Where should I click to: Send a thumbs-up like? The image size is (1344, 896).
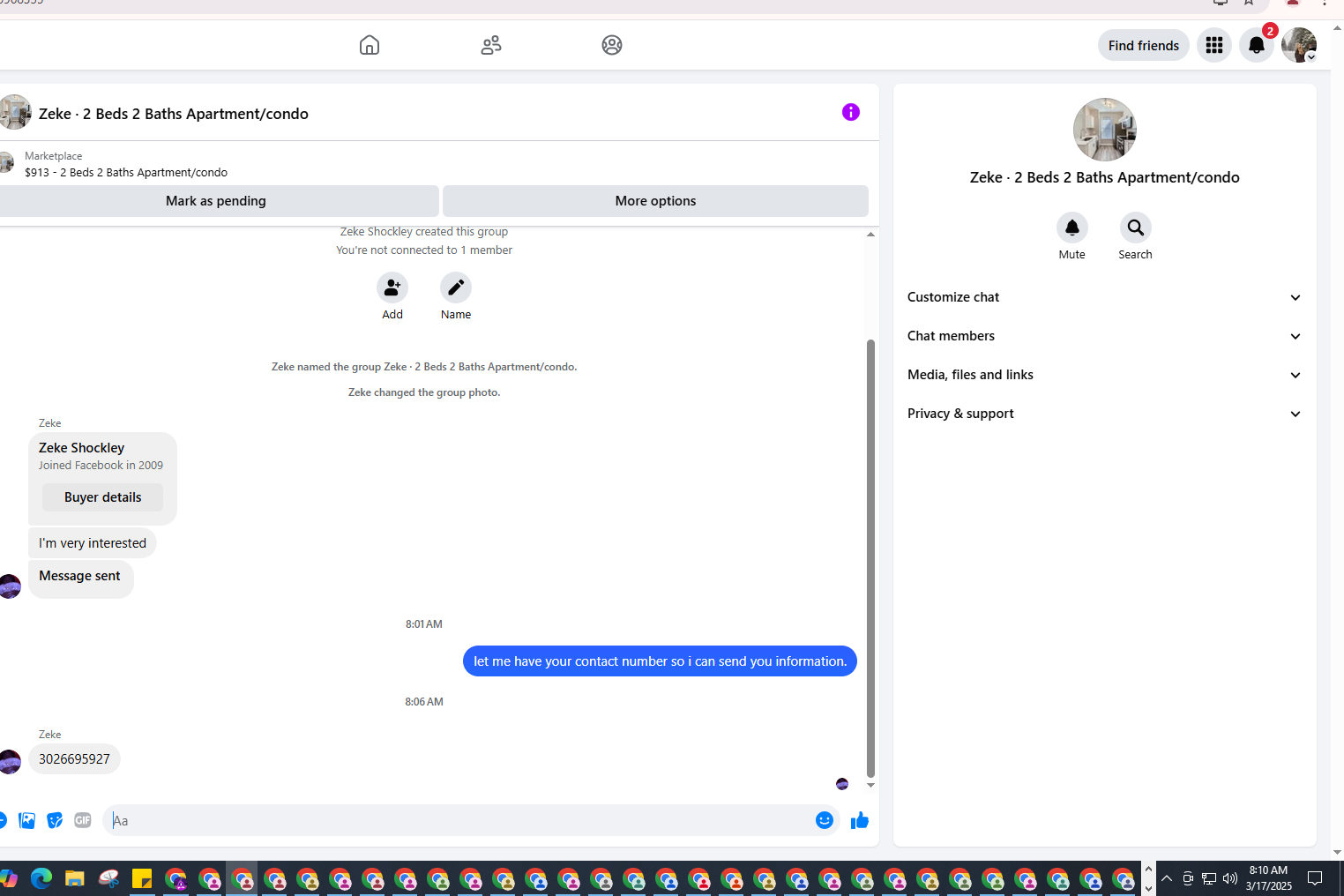coord(860,821)
